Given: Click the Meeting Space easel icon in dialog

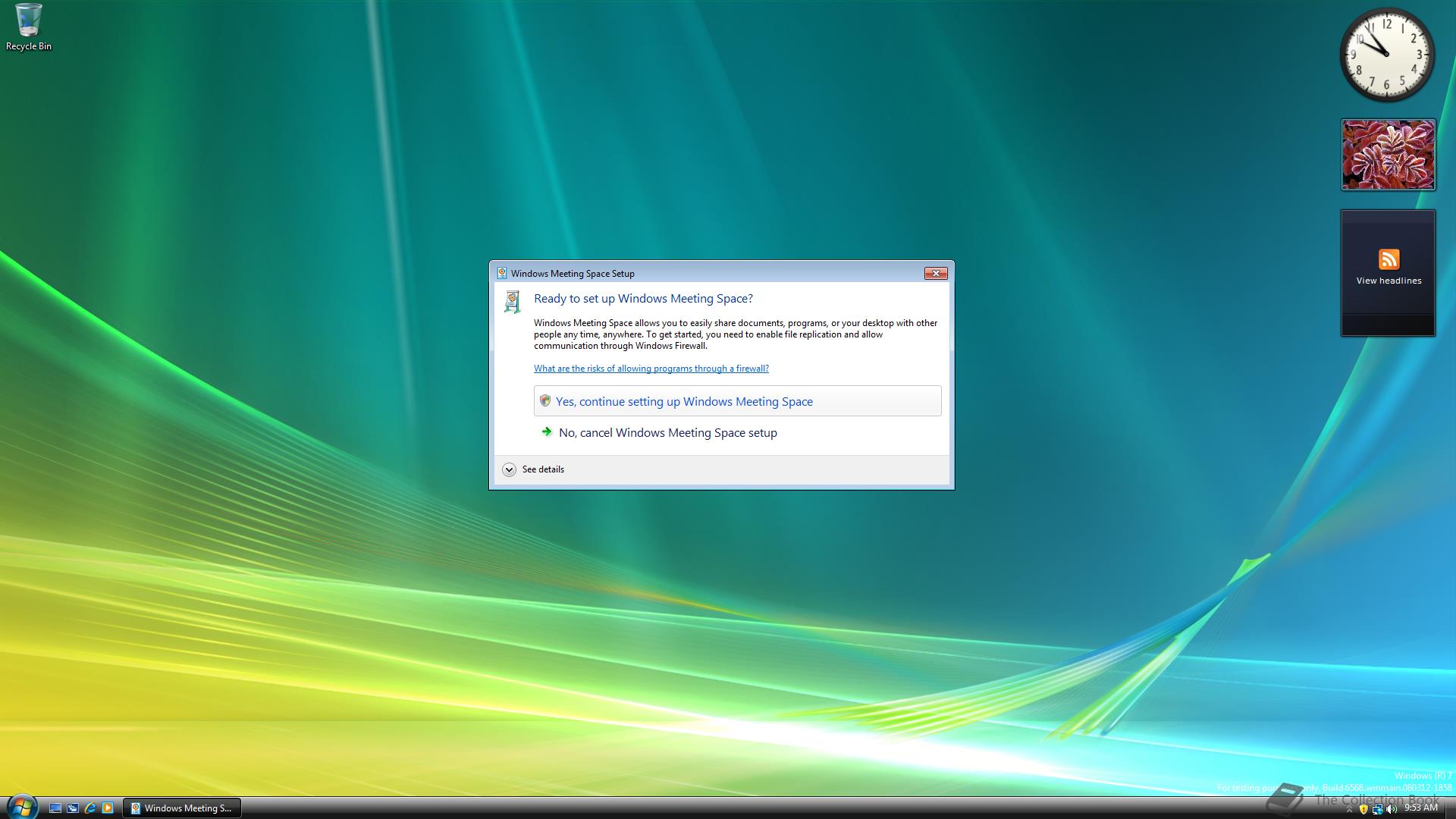Looking at the screenshot, I should (x=513, y=301).
